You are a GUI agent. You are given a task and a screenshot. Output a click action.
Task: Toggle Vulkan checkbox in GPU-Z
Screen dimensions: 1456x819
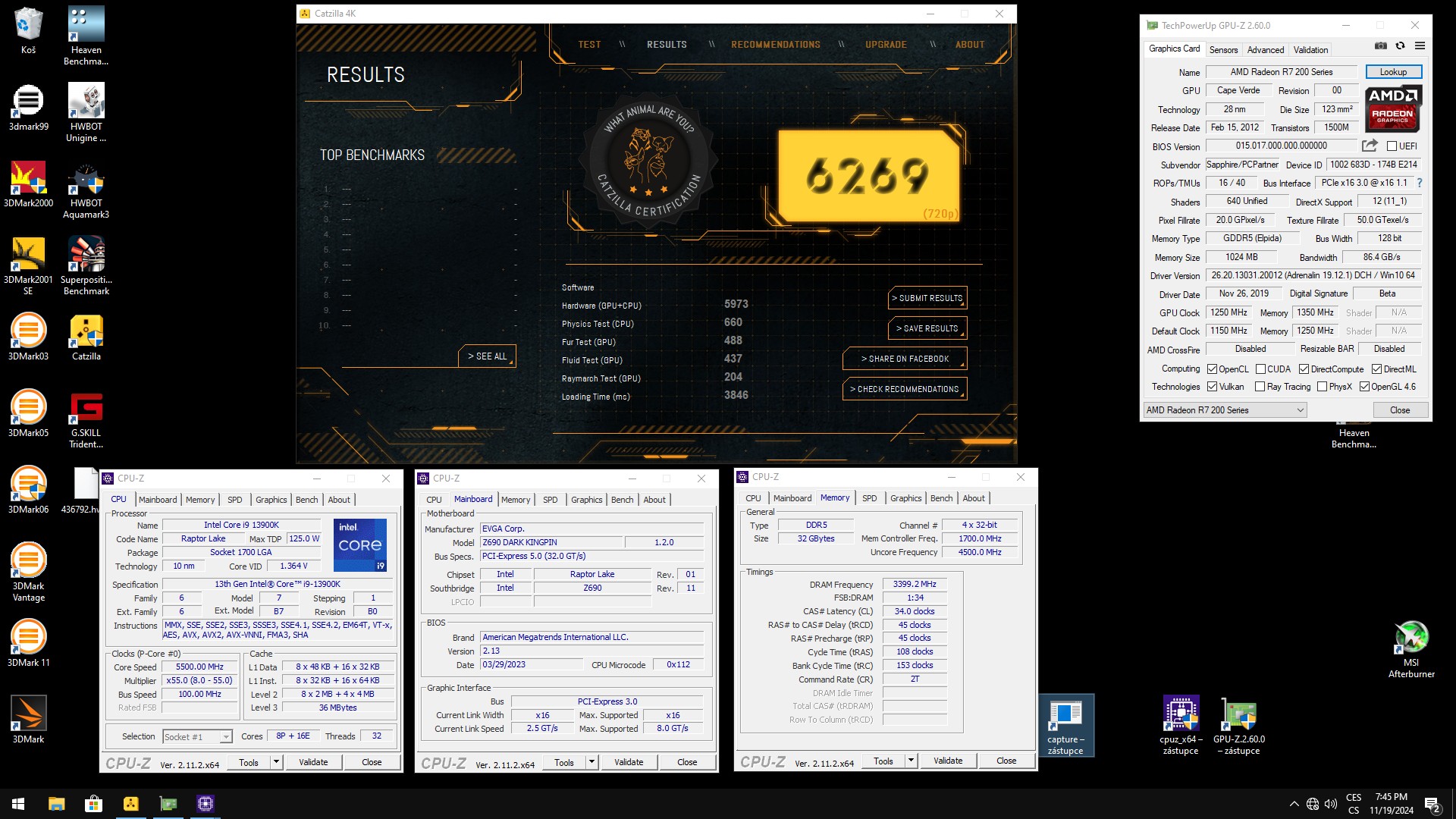1212,387
